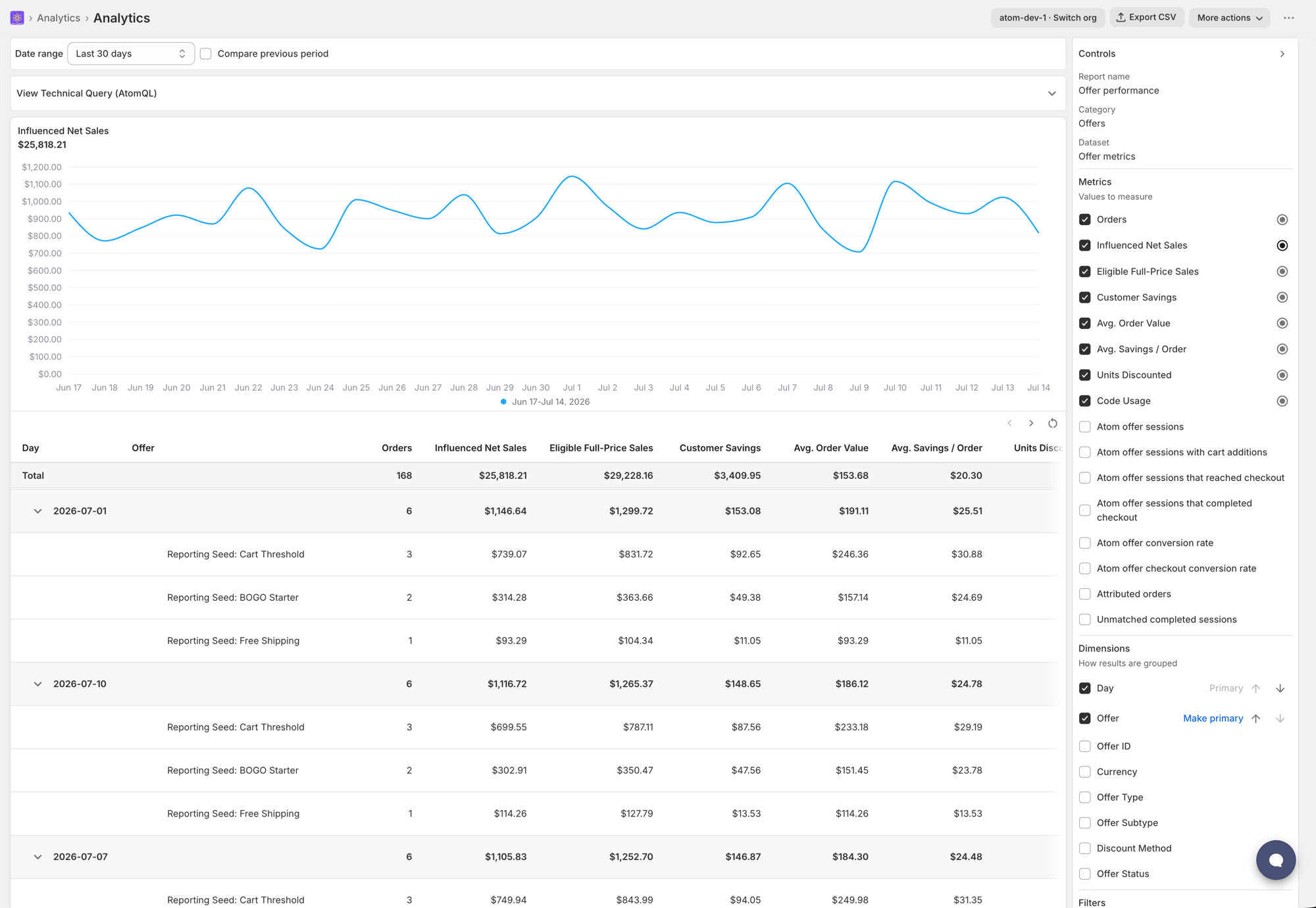The image size is (1316, 908).
Task: Open the More actions dropdown
Action: tap(1229, 18)
